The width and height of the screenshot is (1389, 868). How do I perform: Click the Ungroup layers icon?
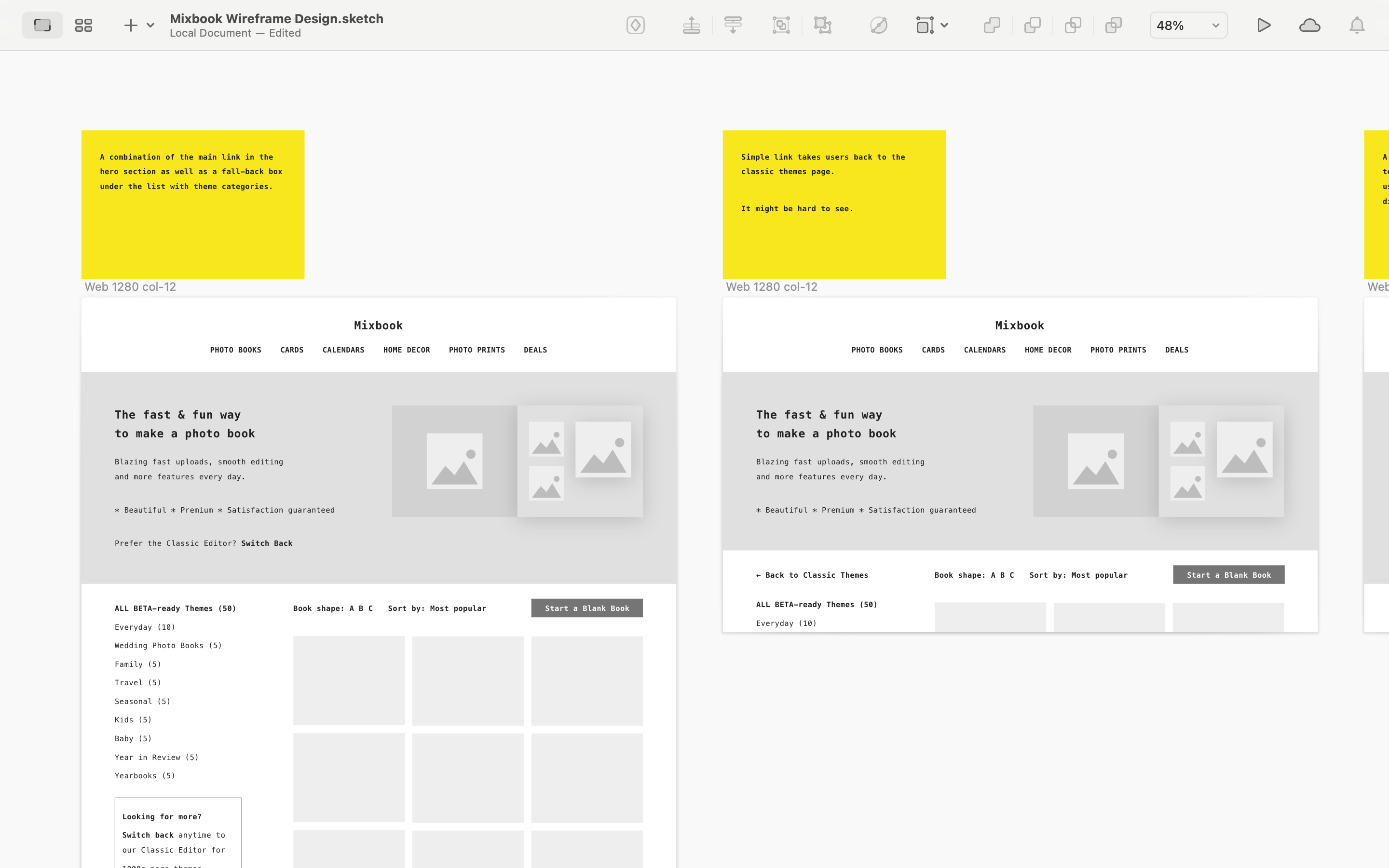point(822,25)
